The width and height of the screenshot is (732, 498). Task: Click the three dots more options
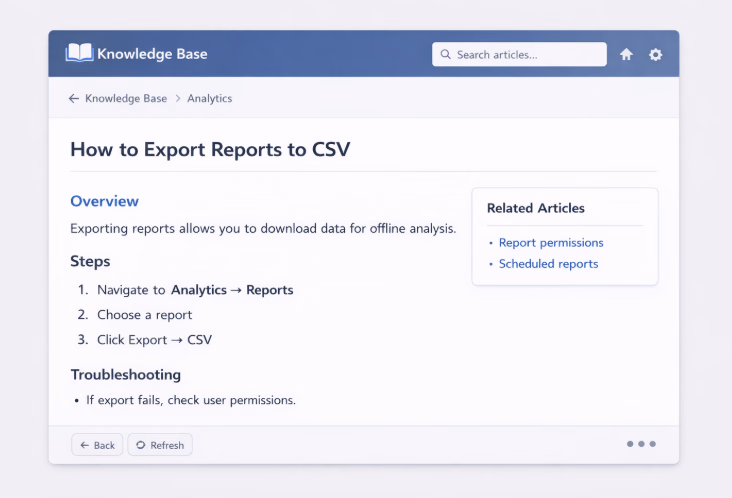[x=641, y=444]
